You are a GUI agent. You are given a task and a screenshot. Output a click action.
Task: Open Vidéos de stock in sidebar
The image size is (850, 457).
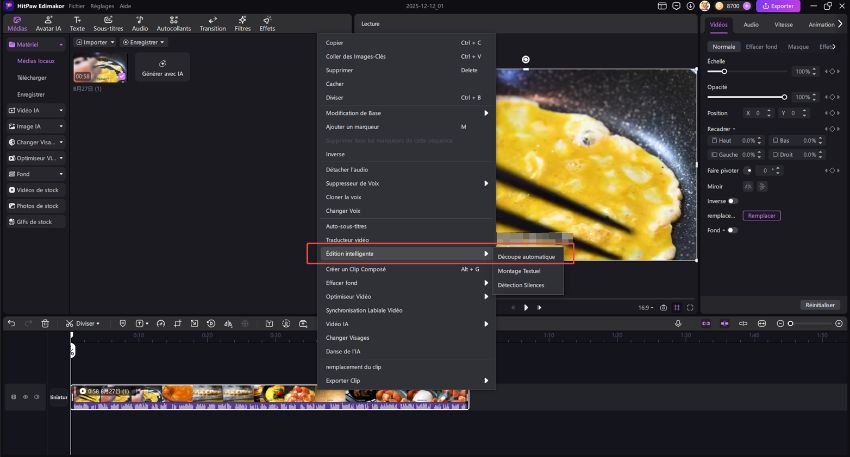pos(36,190)
